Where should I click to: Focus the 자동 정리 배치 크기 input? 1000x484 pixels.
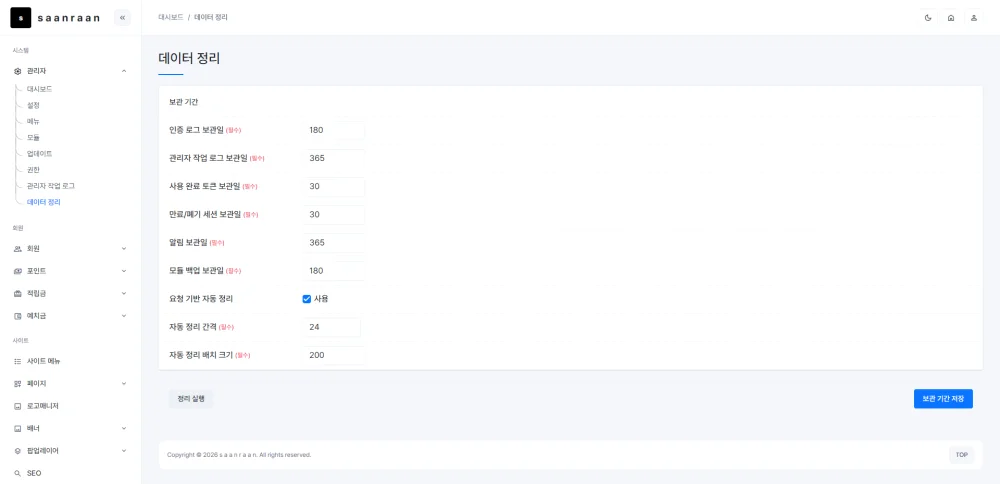point(333,355)
